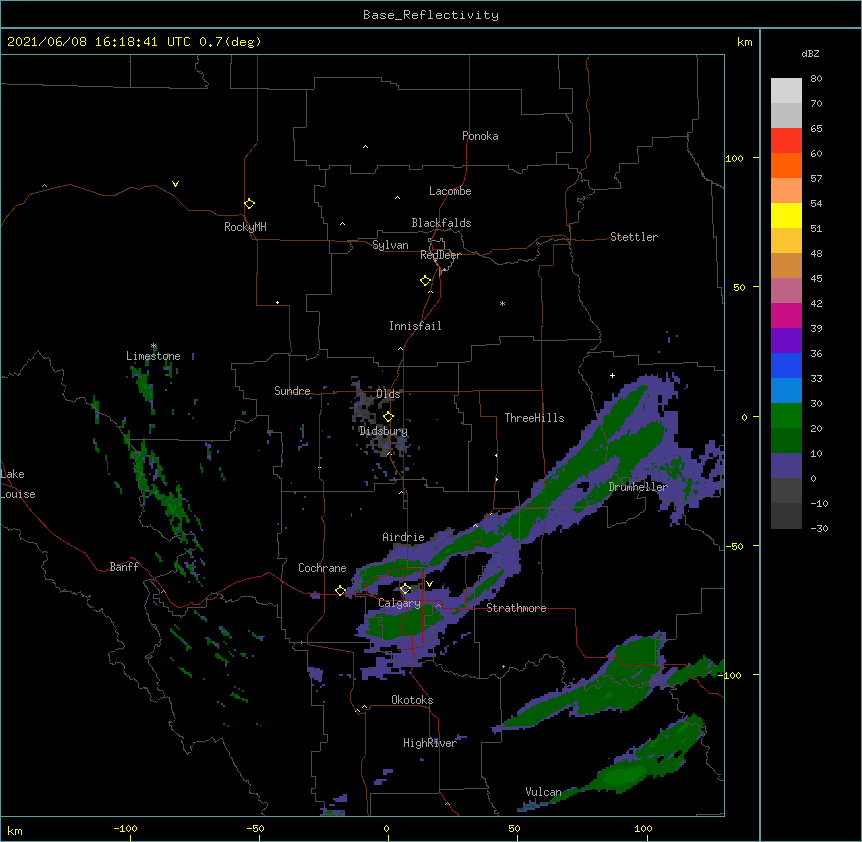Click the white plus marker northwest of Drumheller
The image size is (862, 842).
[x=612, y=375]
